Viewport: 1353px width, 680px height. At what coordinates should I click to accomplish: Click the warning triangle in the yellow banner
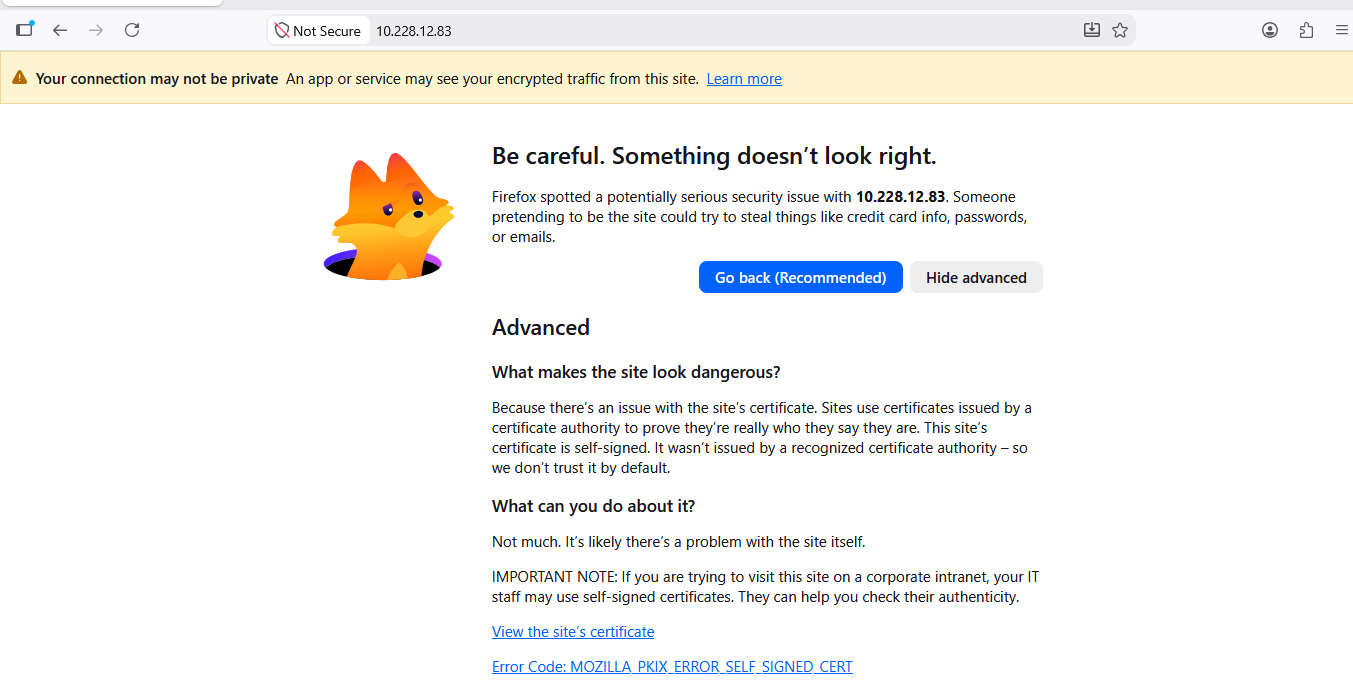[20, 78]
